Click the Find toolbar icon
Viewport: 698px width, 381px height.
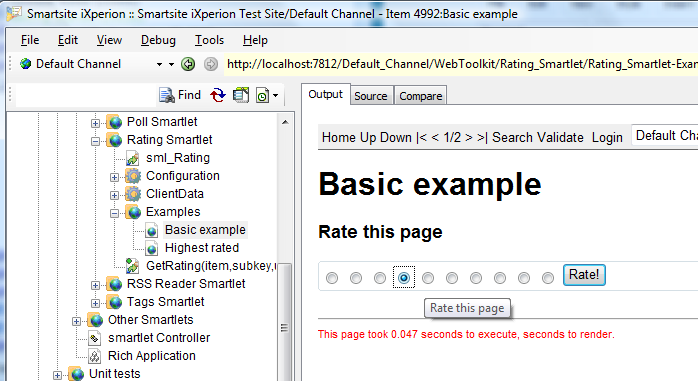[167, 95]
